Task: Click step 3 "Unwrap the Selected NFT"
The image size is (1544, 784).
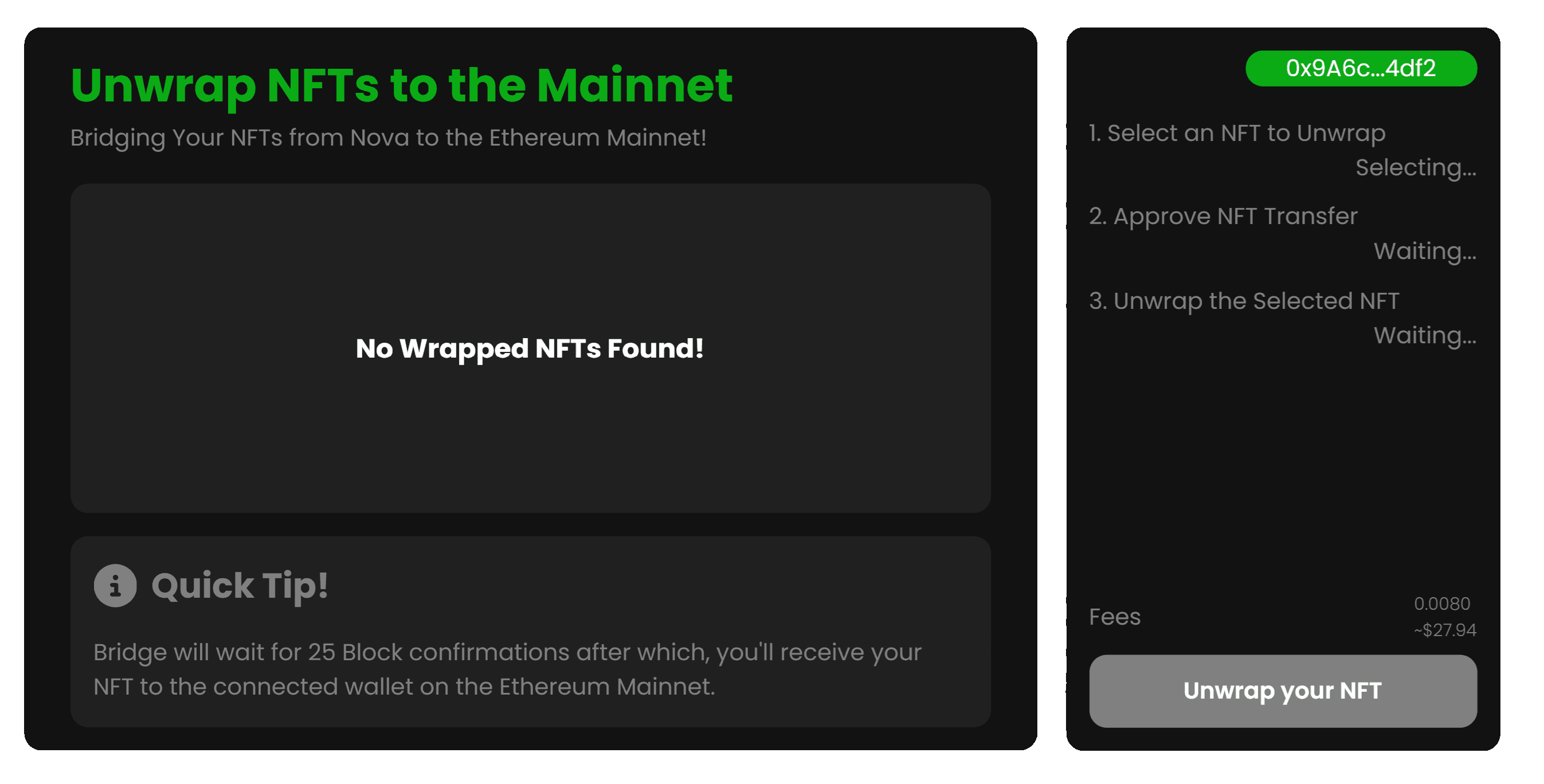Action: point(1244,301)
